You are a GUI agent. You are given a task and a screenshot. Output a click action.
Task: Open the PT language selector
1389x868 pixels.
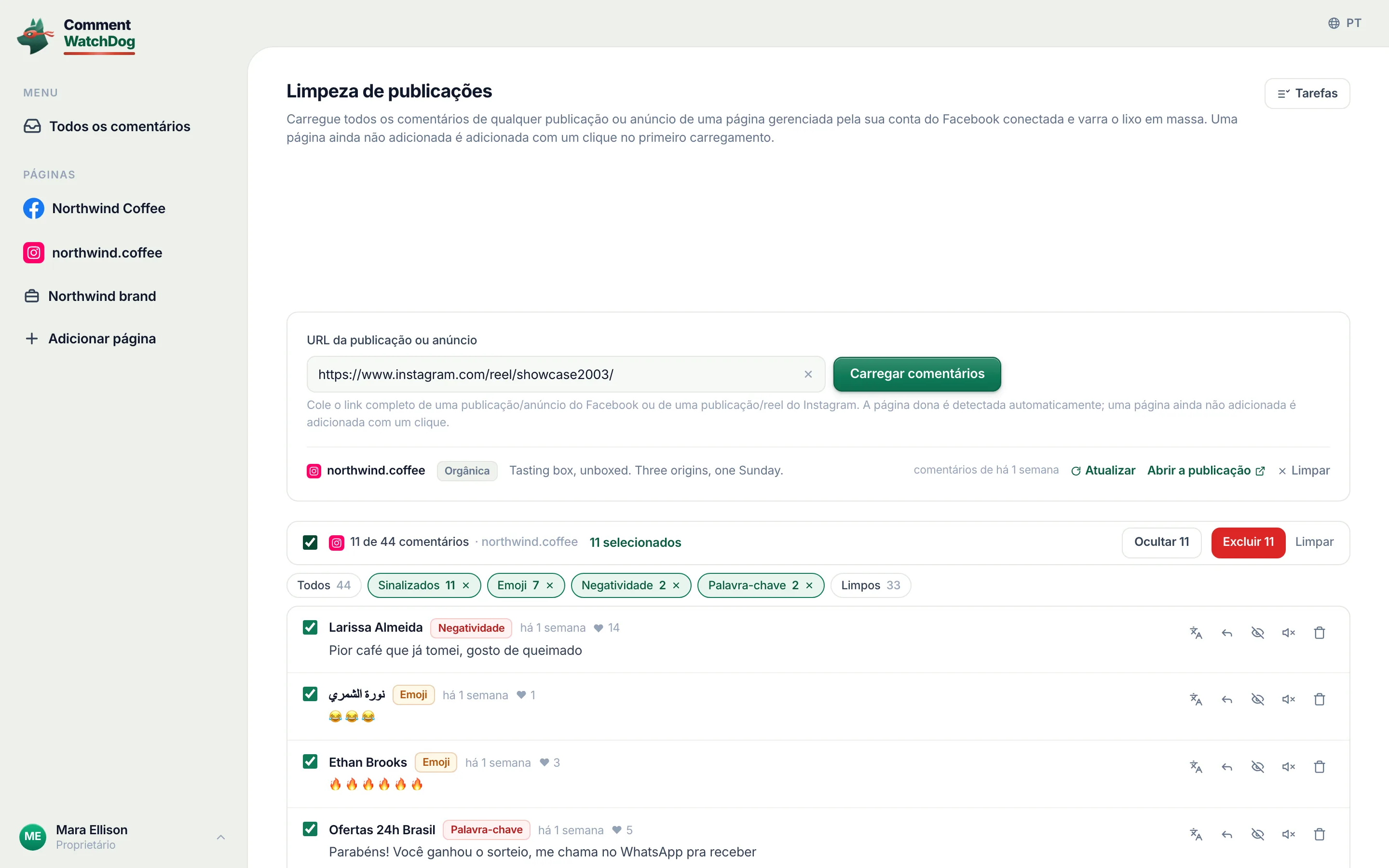point(1344,23)
